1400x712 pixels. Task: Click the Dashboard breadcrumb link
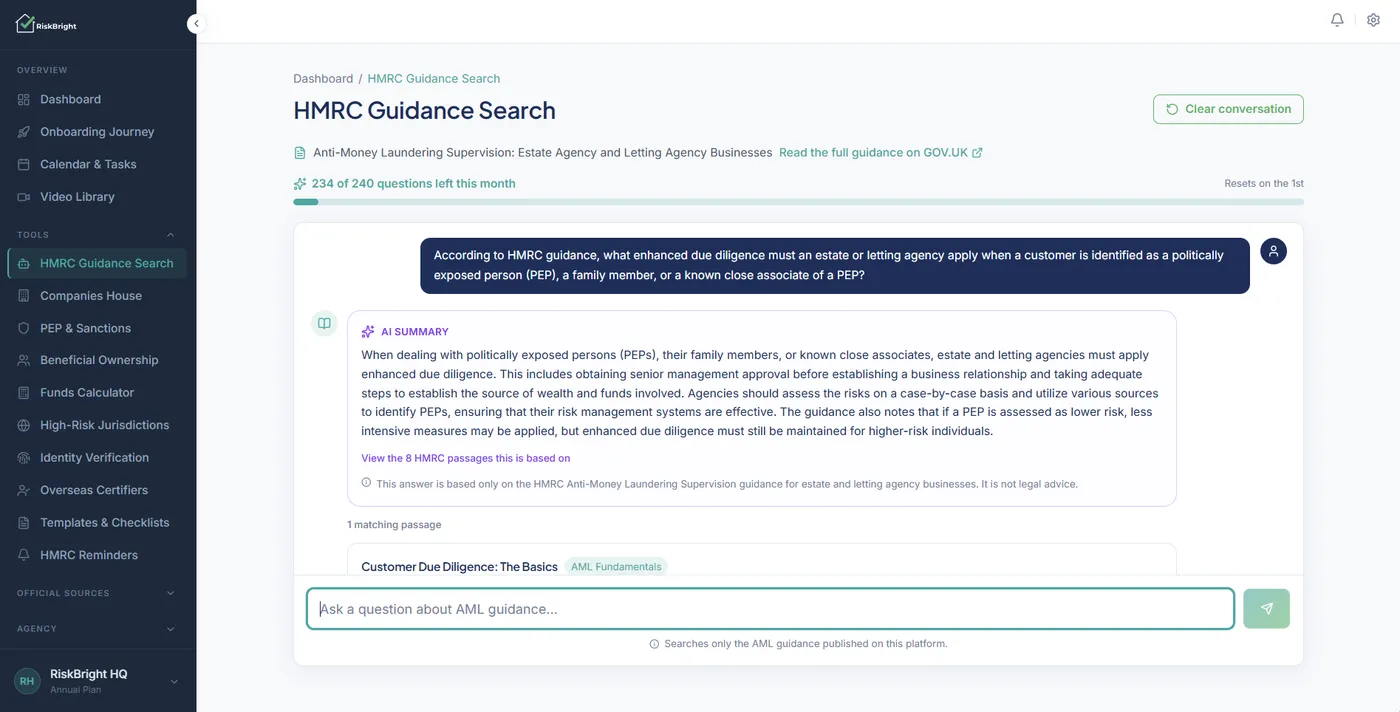pyautogui.click(x=323, y=78)
